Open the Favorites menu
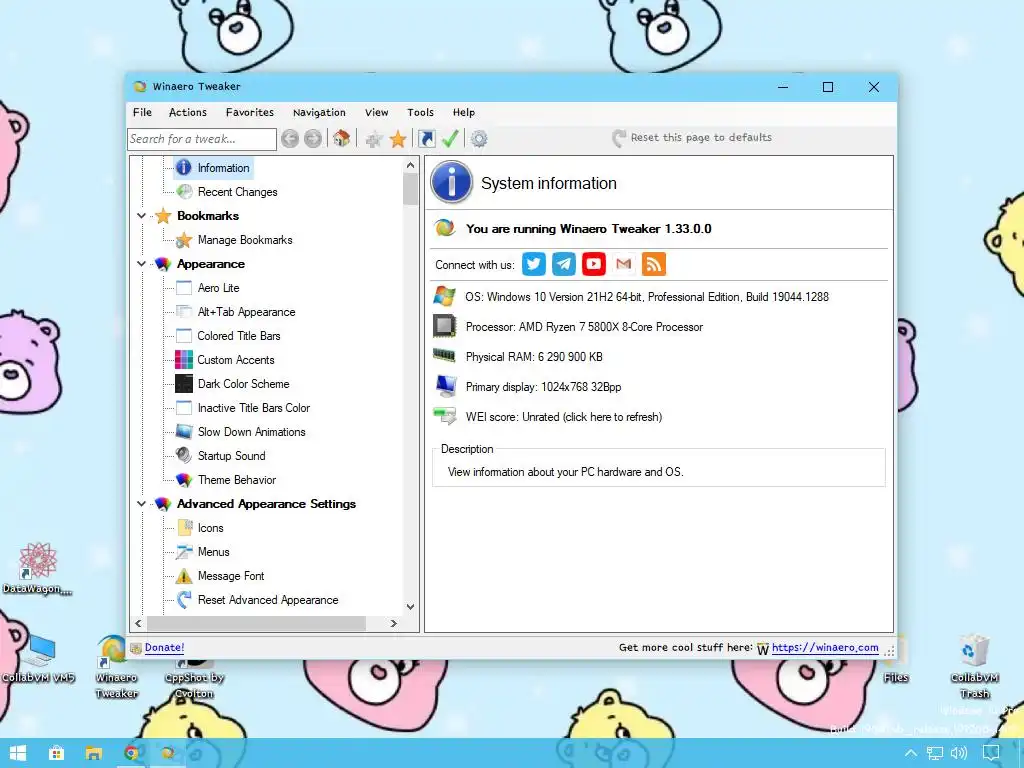1024x768 pixels. pos(249,112)
